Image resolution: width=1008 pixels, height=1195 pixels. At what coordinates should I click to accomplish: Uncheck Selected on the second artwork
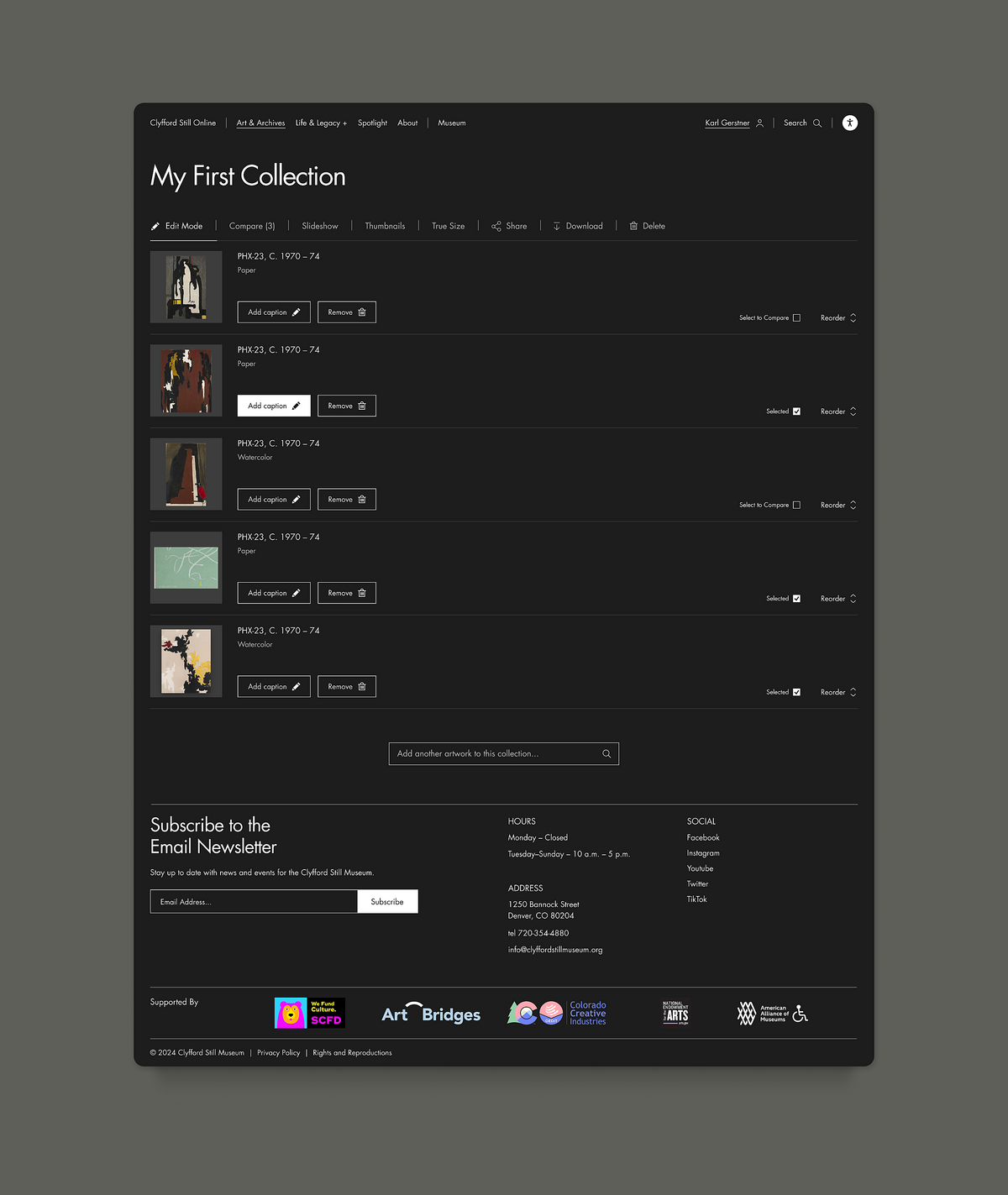click(795, 411)
